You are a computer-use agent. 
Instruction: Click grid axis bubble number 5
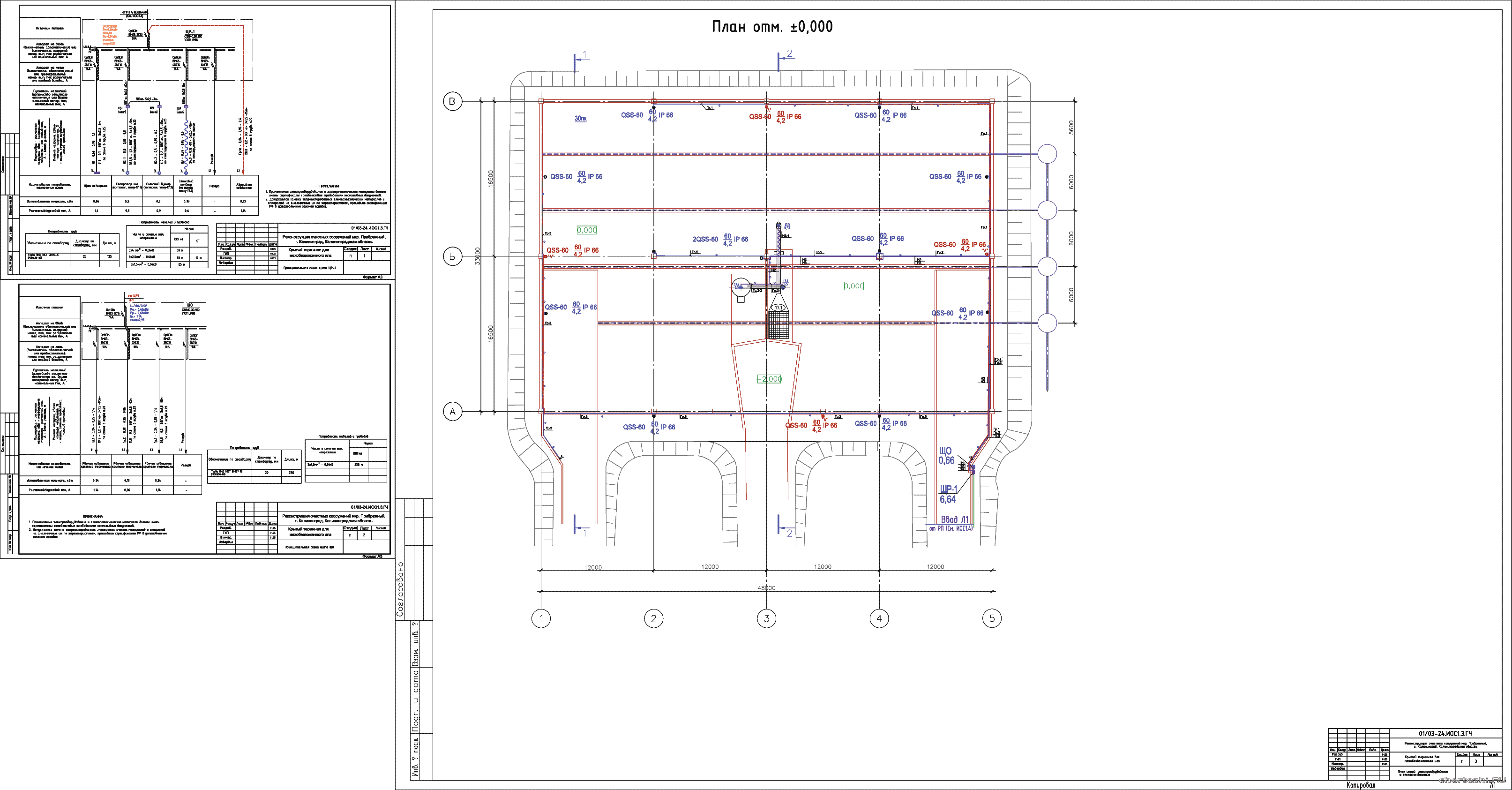tap(992, 618)
